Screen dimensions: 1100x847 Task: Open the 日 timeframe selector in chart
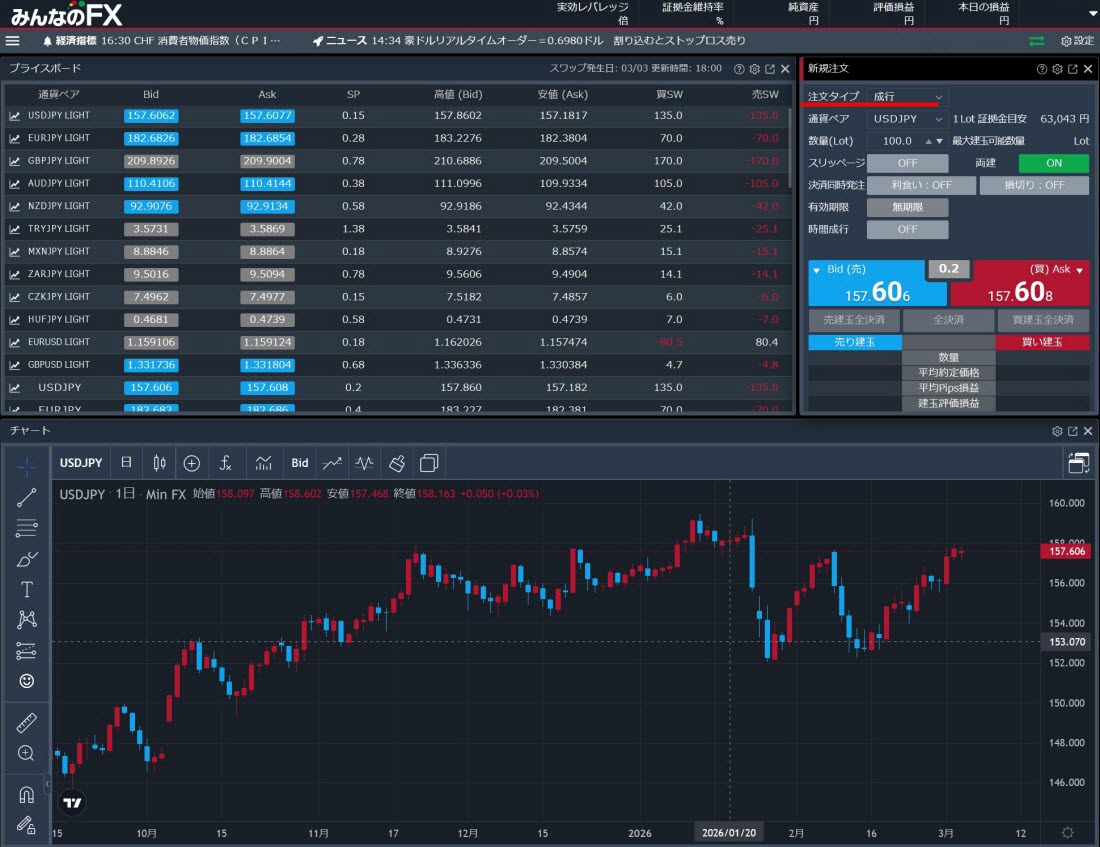click(x=126, y=463)
